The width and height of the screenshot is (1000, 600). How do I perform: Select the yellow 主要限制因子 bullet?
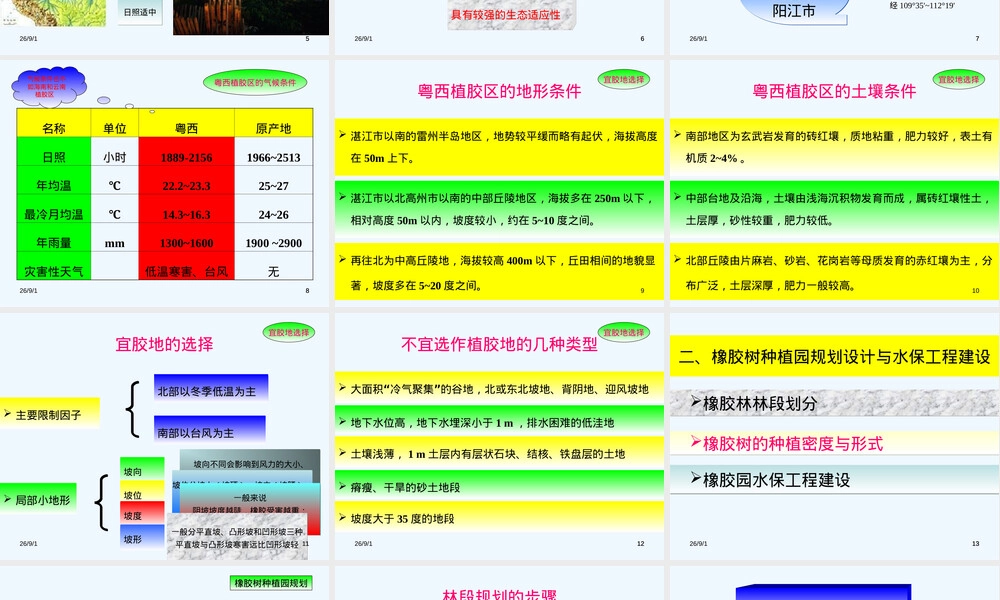pos(50,414)
